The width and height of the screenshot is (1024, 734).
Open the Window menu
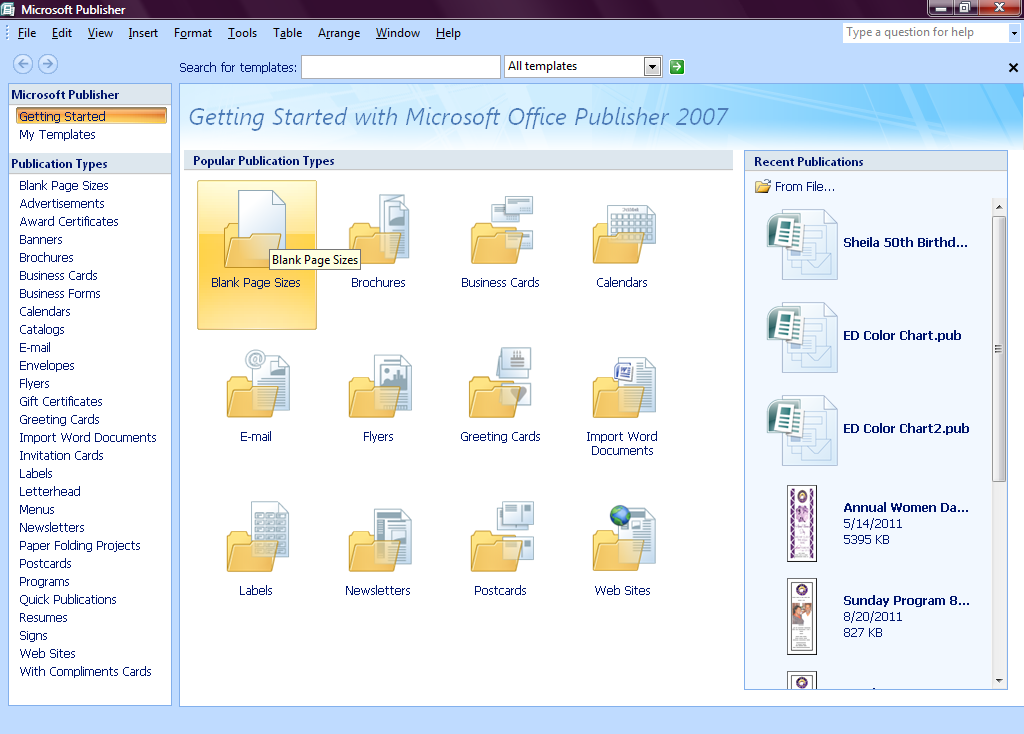click(x=398, y=33)
